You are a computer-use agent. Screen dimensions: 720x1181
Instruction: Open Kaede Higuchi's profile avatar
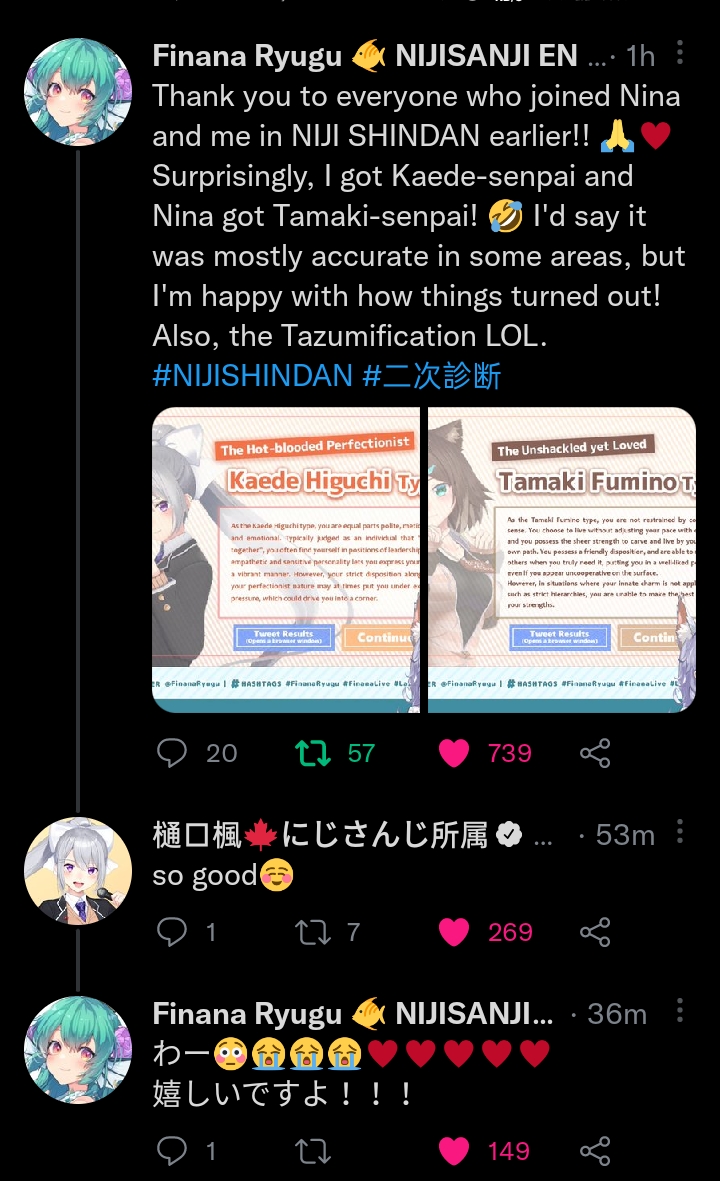pos(78,871)
